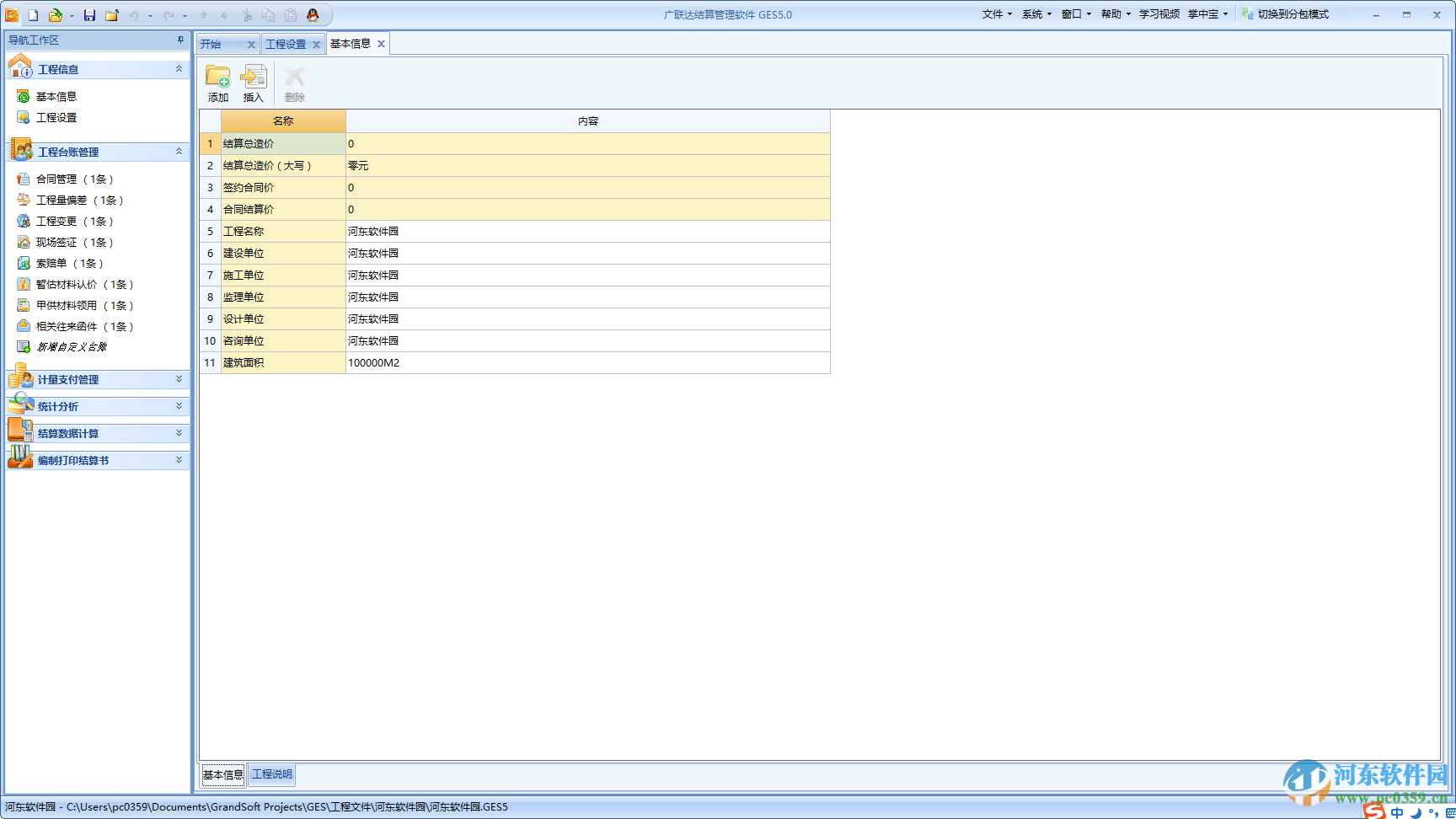The image size is (1456, 819).
Task: Click the 添加 (add) toolbar icon
Action: (218, 83)
